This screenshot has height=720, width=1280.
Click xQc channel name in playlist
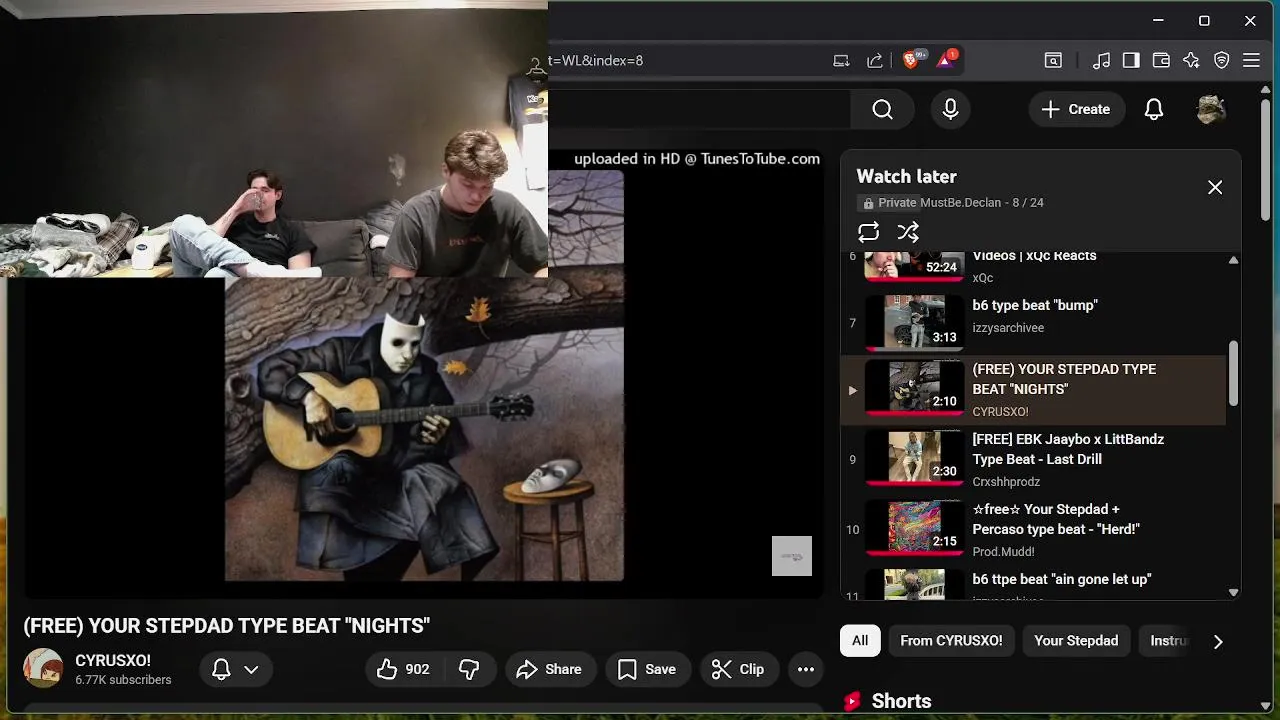point(983,278)
